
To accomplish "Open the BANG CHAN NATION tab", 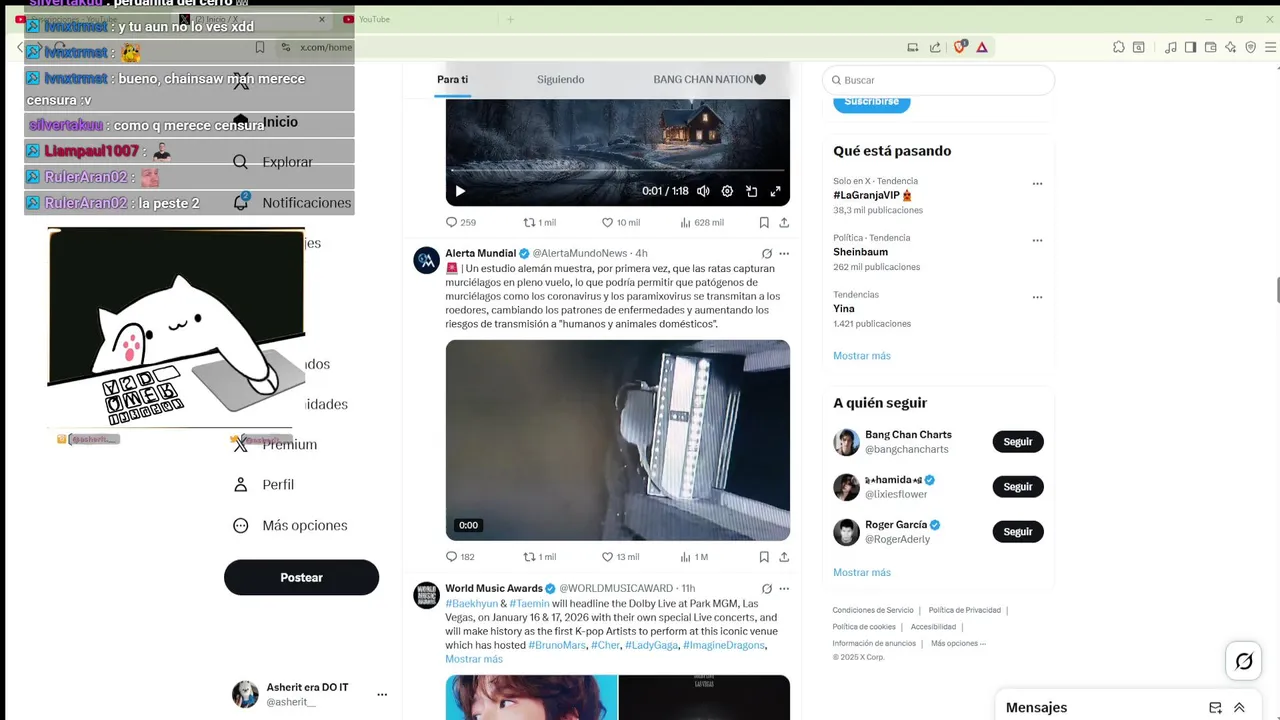I will 709,79.
